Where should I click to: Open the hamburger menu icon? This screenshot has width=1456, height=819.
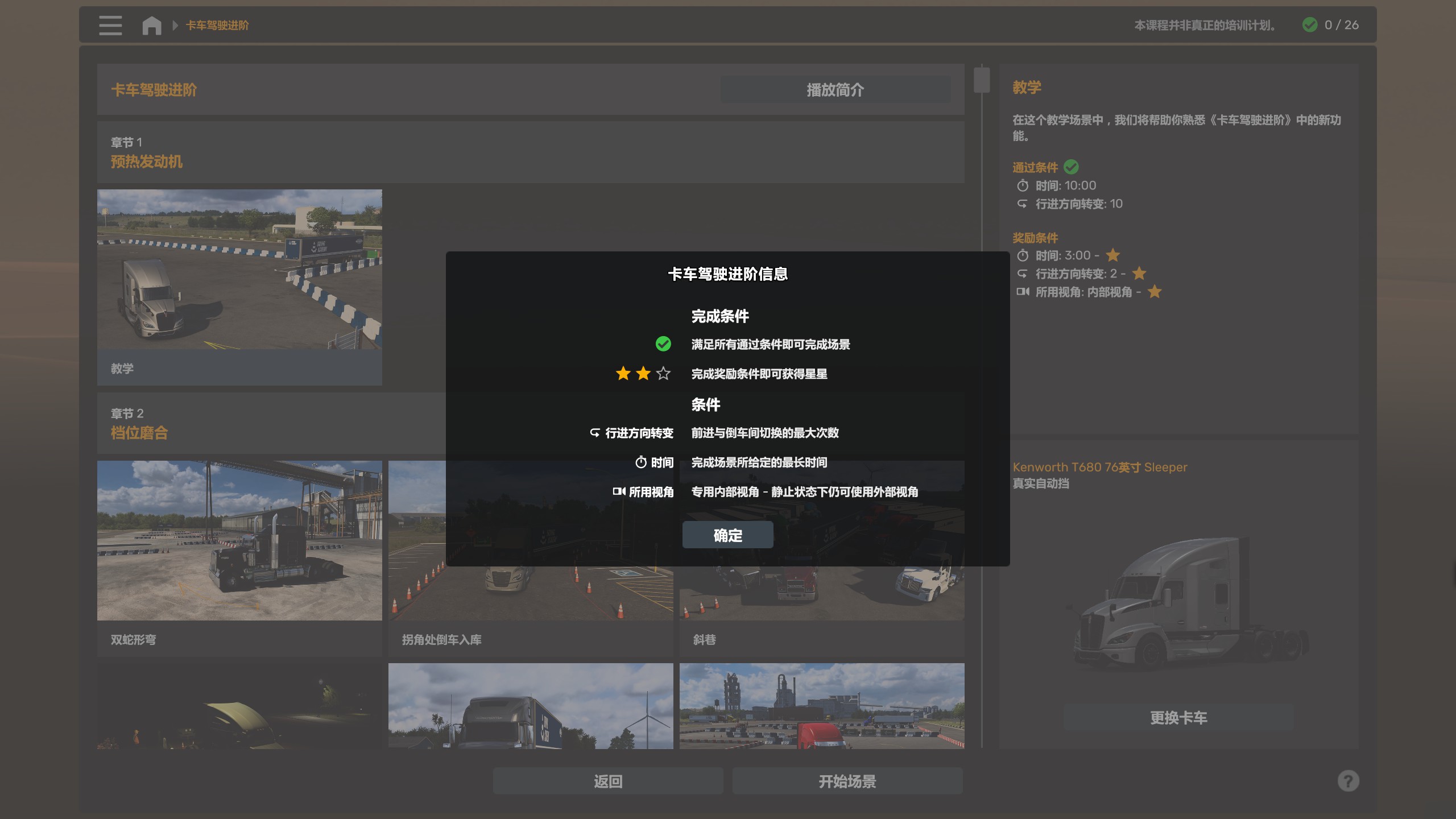click(x=110, y=25)
